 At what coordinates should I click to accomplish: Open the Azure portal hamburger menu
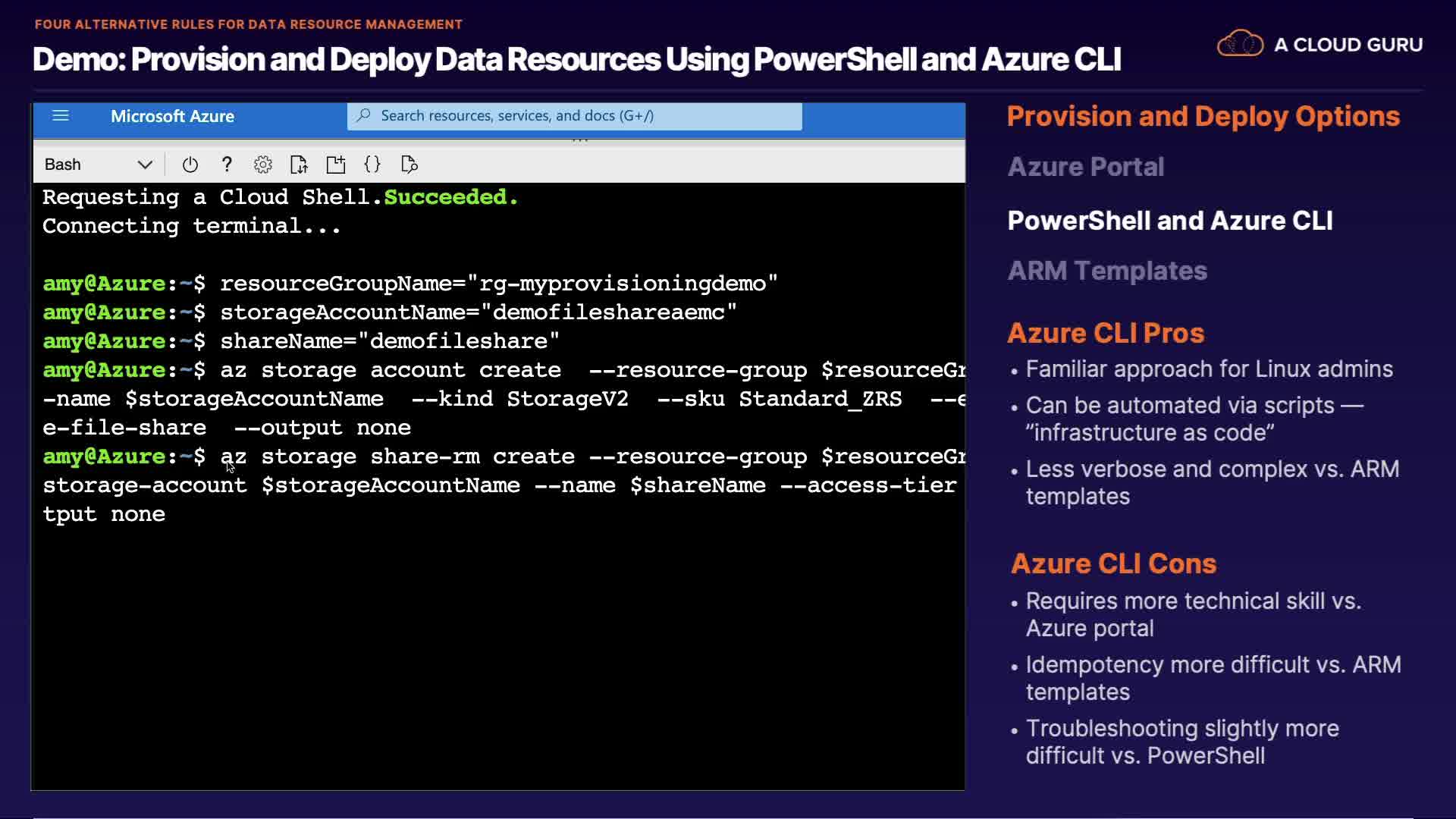61,116
